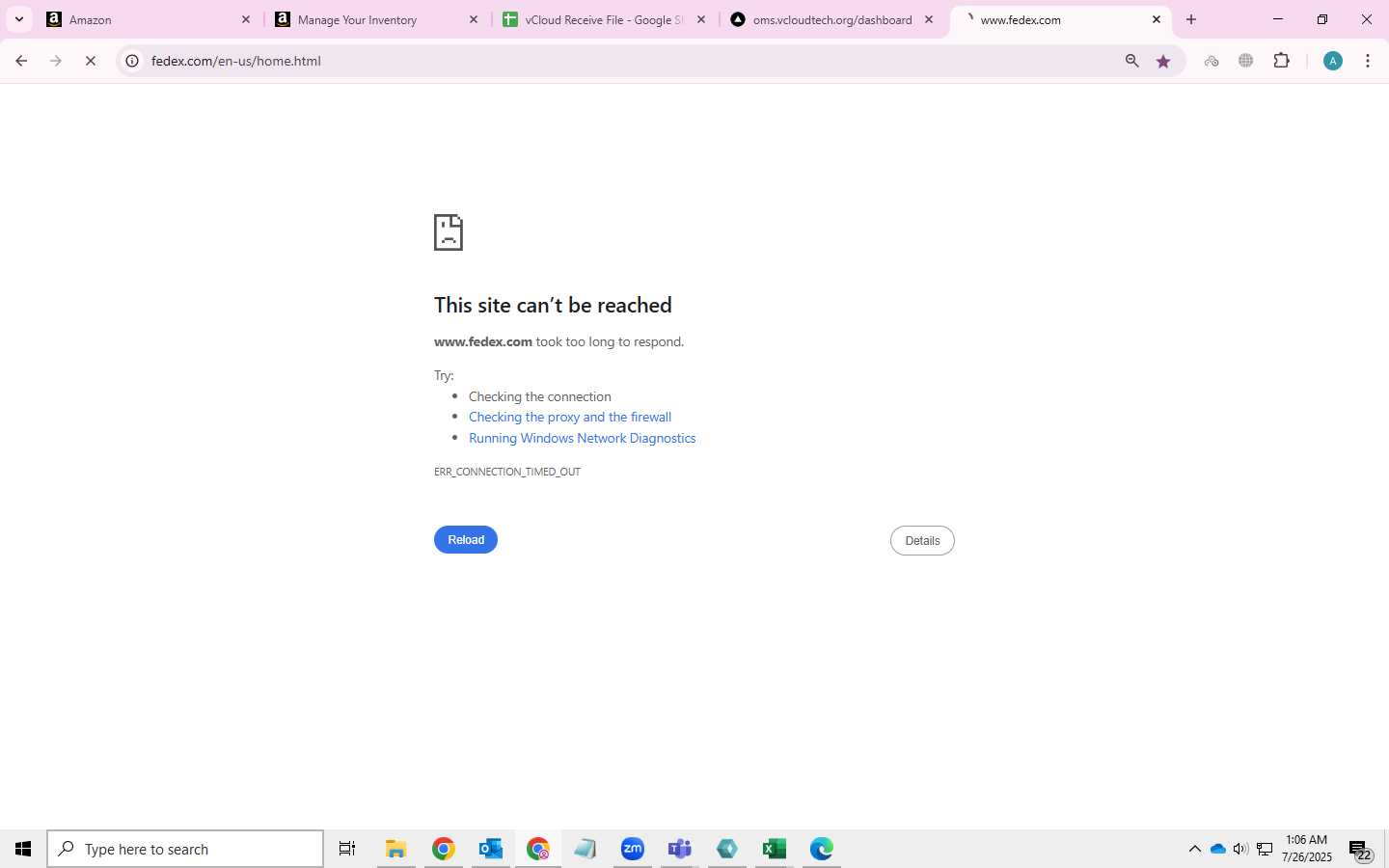
Task: Open the cloud extension icon
Action: pyautogui.click(x=1212, y=61)
